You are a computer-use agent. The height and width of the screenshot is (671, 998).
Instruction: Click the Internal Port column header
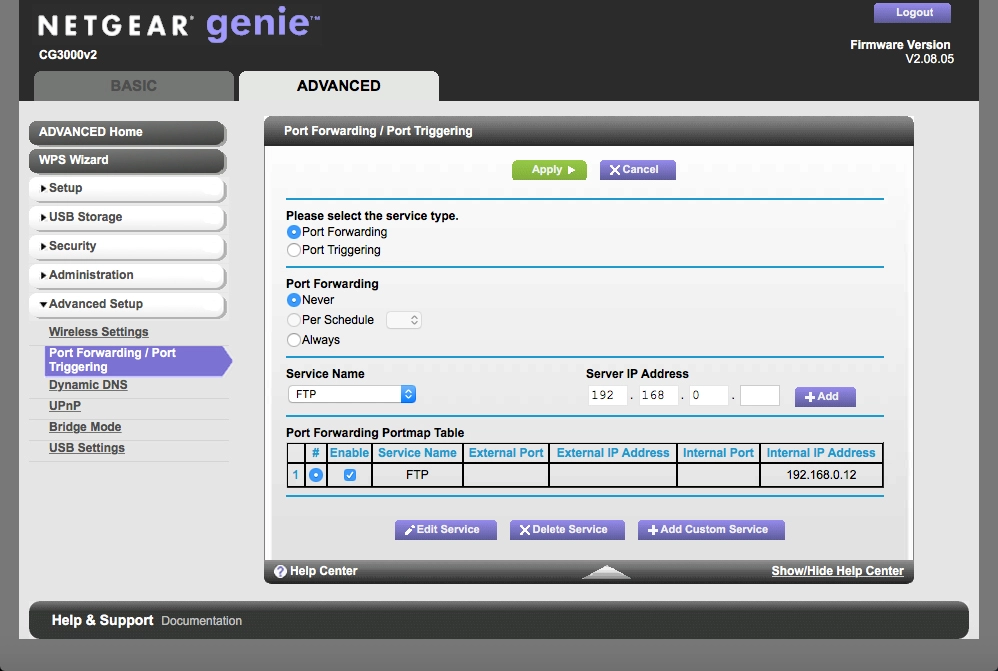719,453
